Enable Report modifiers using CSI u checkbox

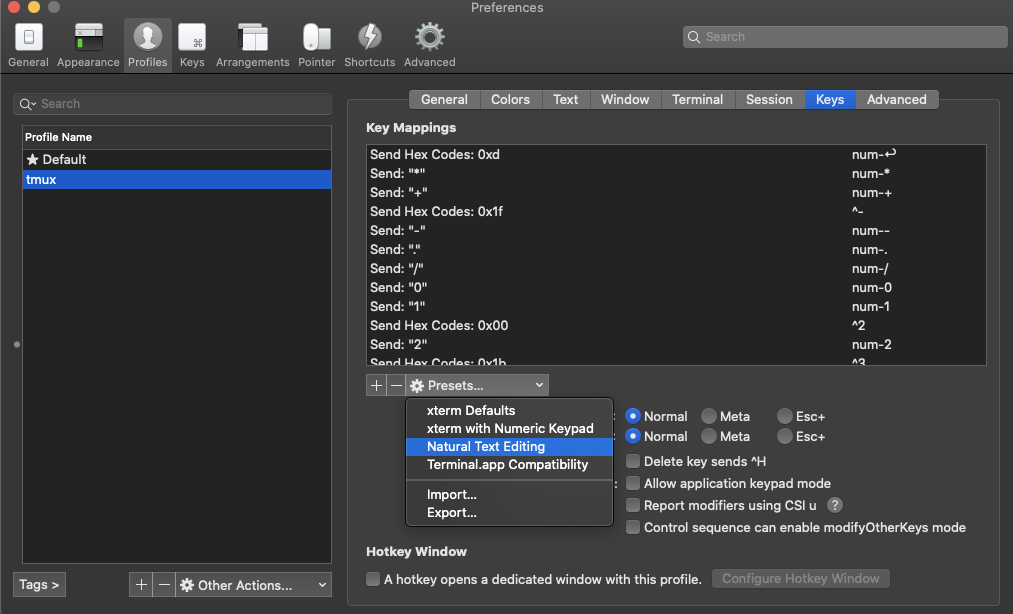(633, 505)
